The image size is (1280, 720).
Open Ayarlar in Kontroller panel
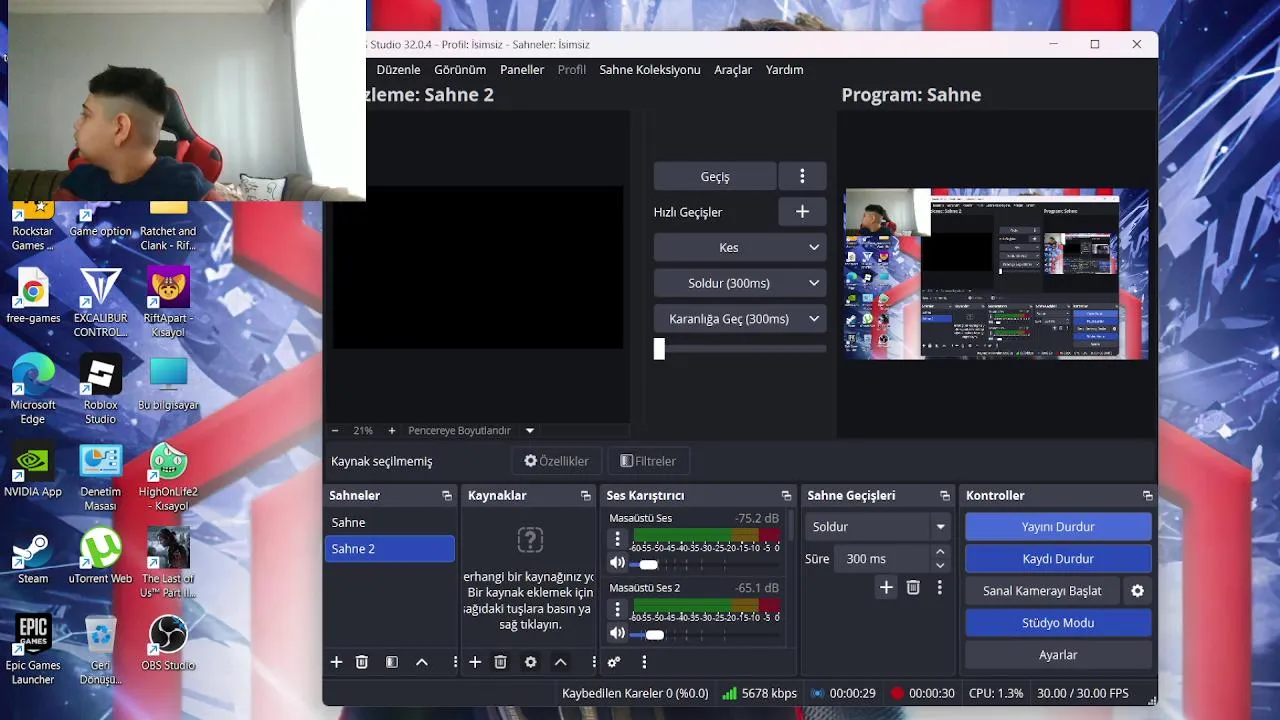1058,655
